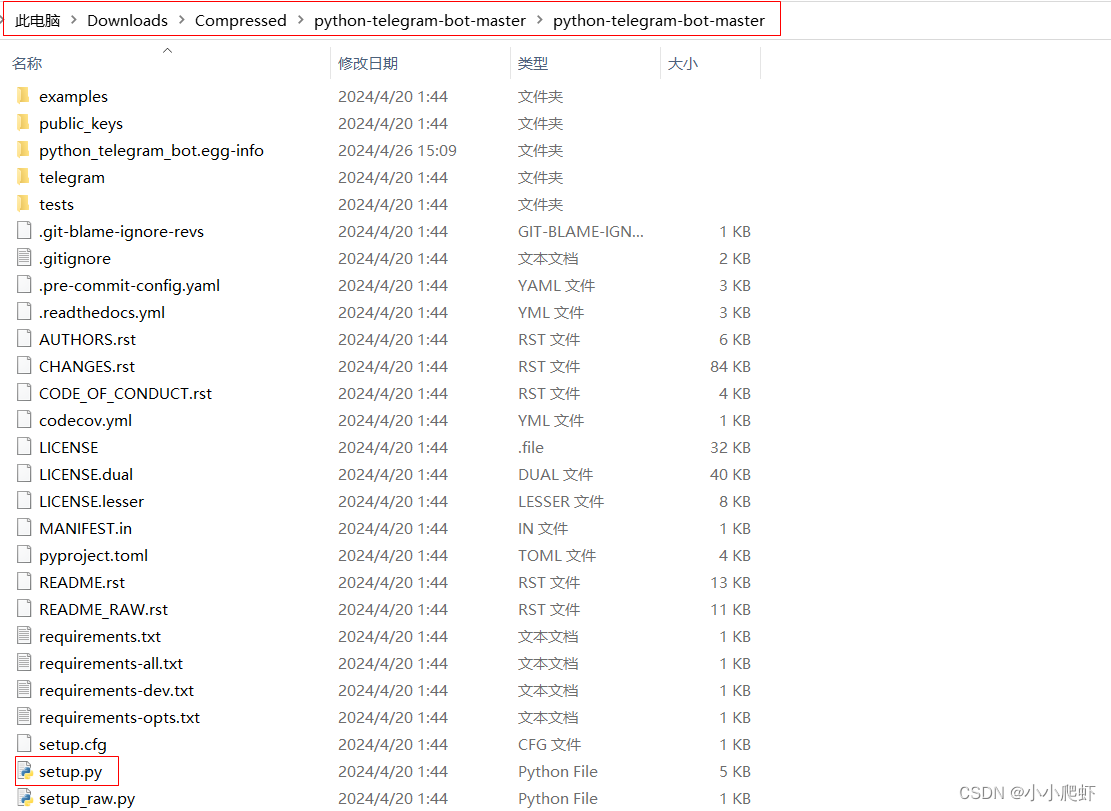1111x811 pixels.
Task: Click the .git-blame-ignore-revs file icon
Action: (24, 231)
